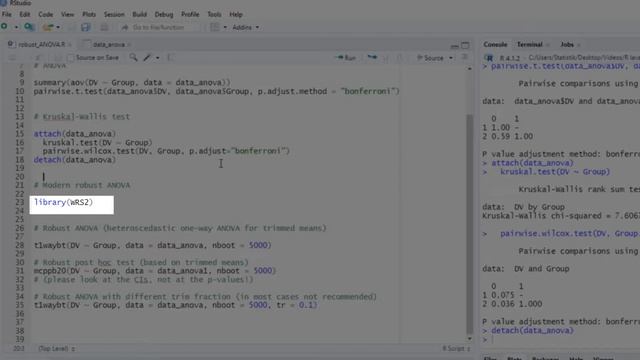Viewport: 640px width, 360px height.
Task: Switch to the Jobs tab
Action: pyautogui.click(x=567, y=44)
